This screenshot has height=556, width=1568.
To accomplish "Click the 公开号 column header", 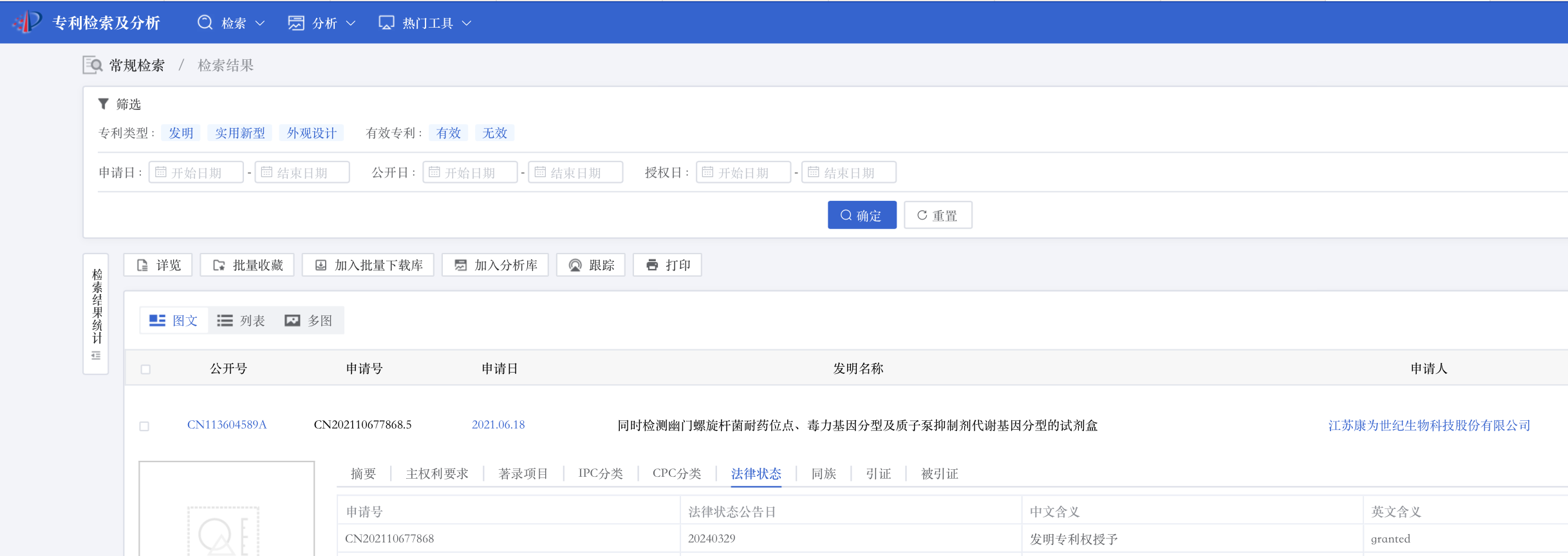I will click(229, 369).
